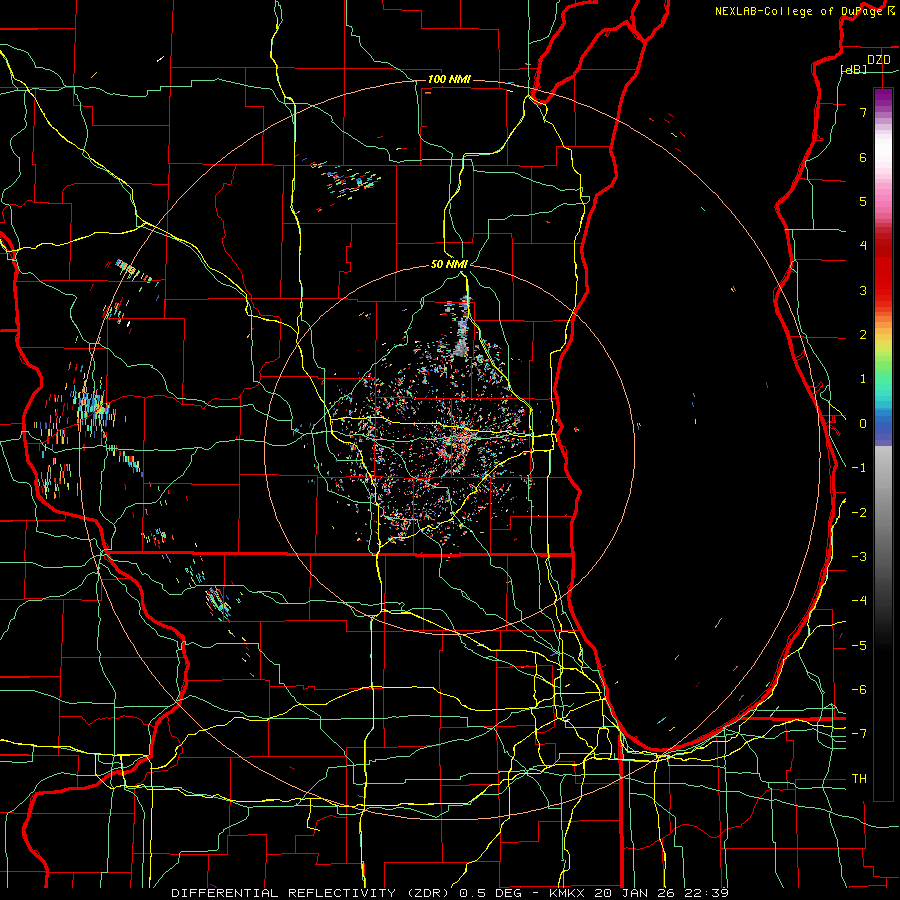Click the 100 NMI range ring label
The height and width of the screenshot is (900, 900).
449,79
